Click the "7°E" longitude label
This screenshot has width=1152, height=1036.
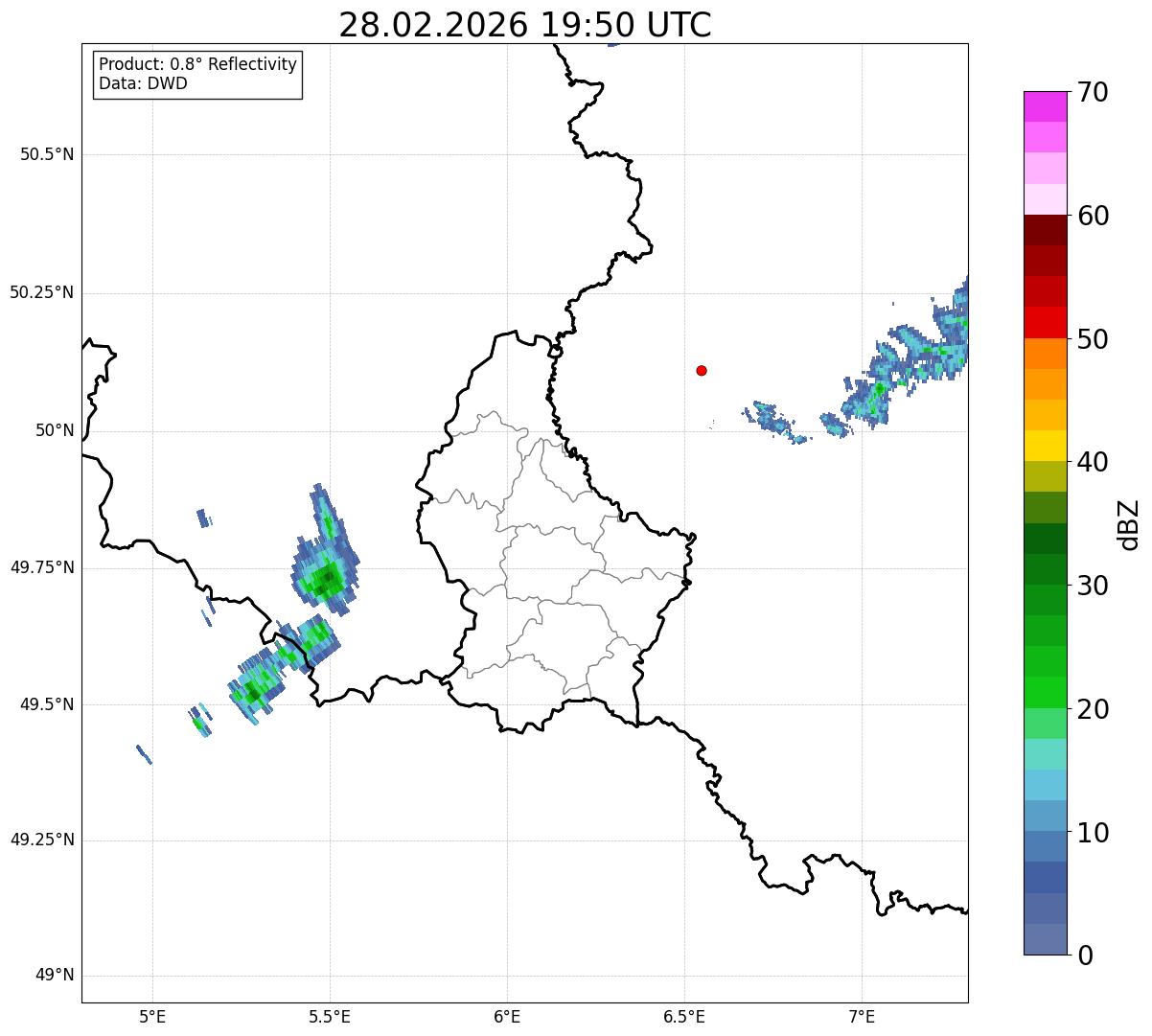click(862, 1017)
